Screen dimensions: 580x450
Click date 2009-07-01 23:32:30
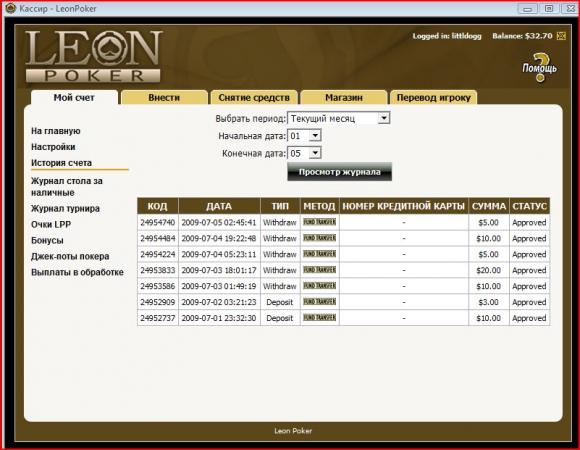219,318
